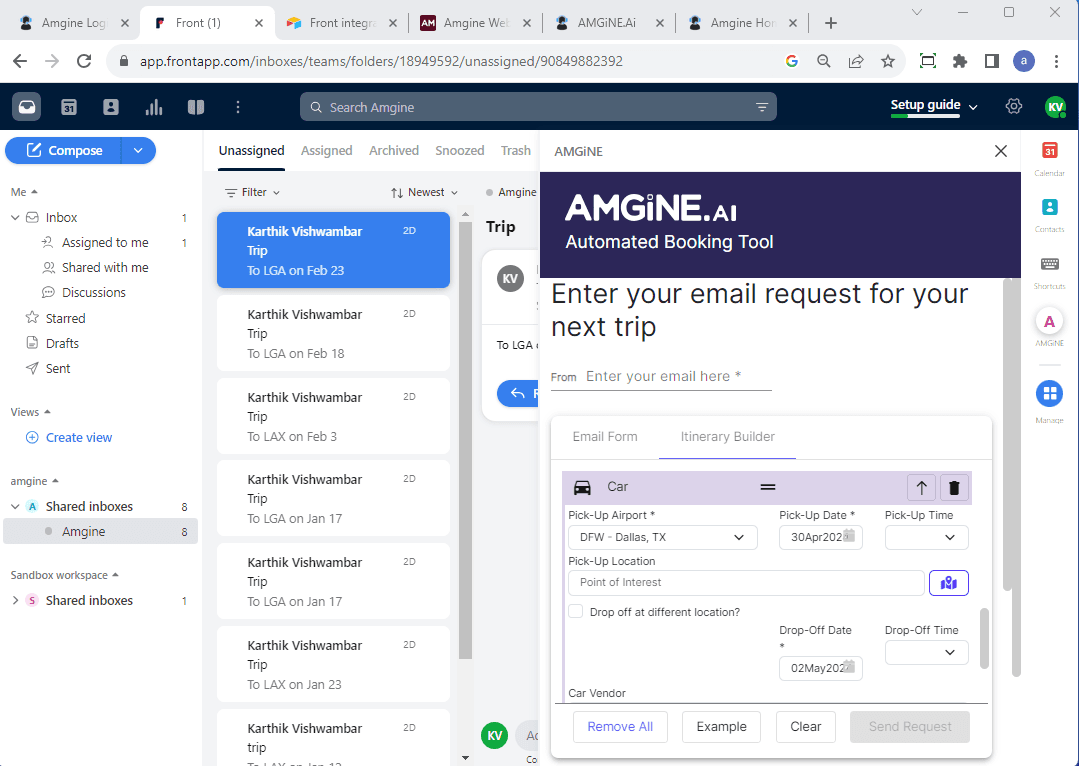This screenshot has height=766, width=1079.
Task: Open the map picker for Pick-Up Location
Action: [949, 583]
